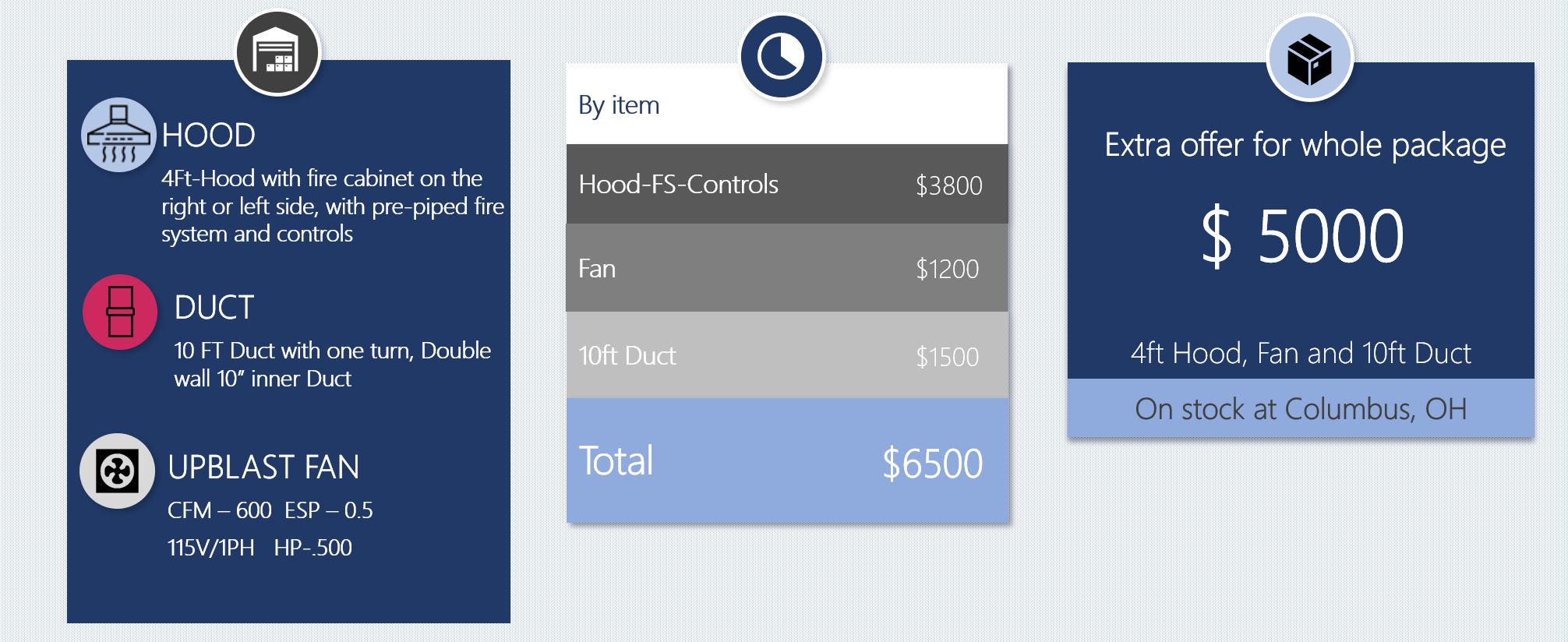Screen dimensions: 1568x642
Task: Select the UPBLAST FAN heading
Action: pos(263,467)
